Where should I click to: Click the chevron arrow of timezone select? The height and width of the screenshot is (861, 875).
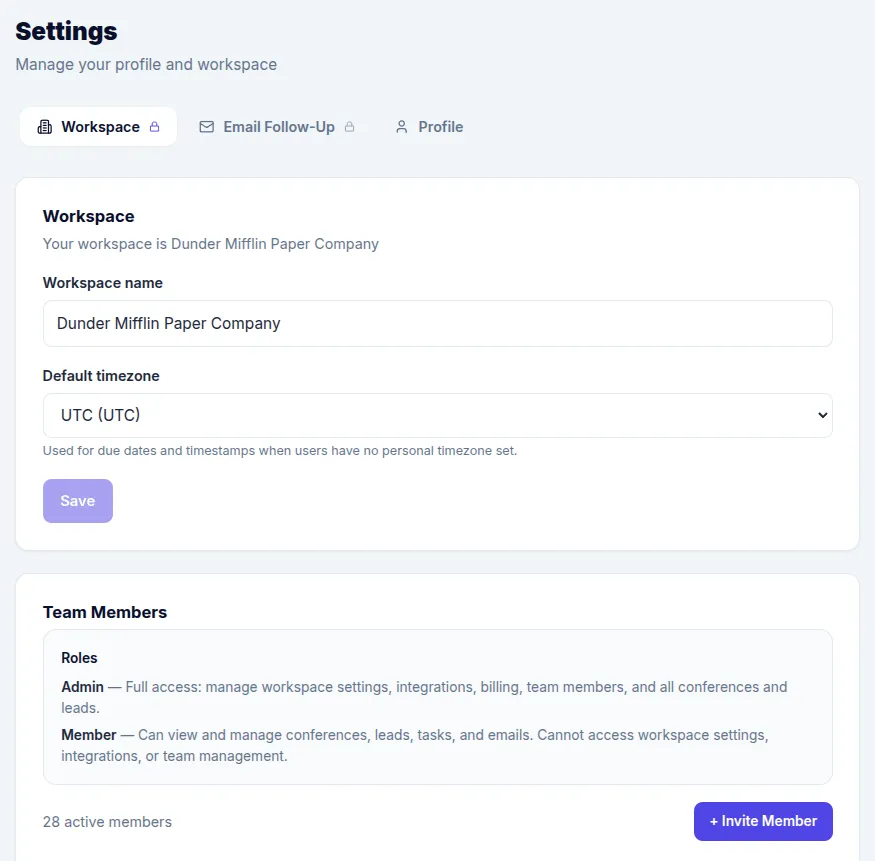point(822,415)
